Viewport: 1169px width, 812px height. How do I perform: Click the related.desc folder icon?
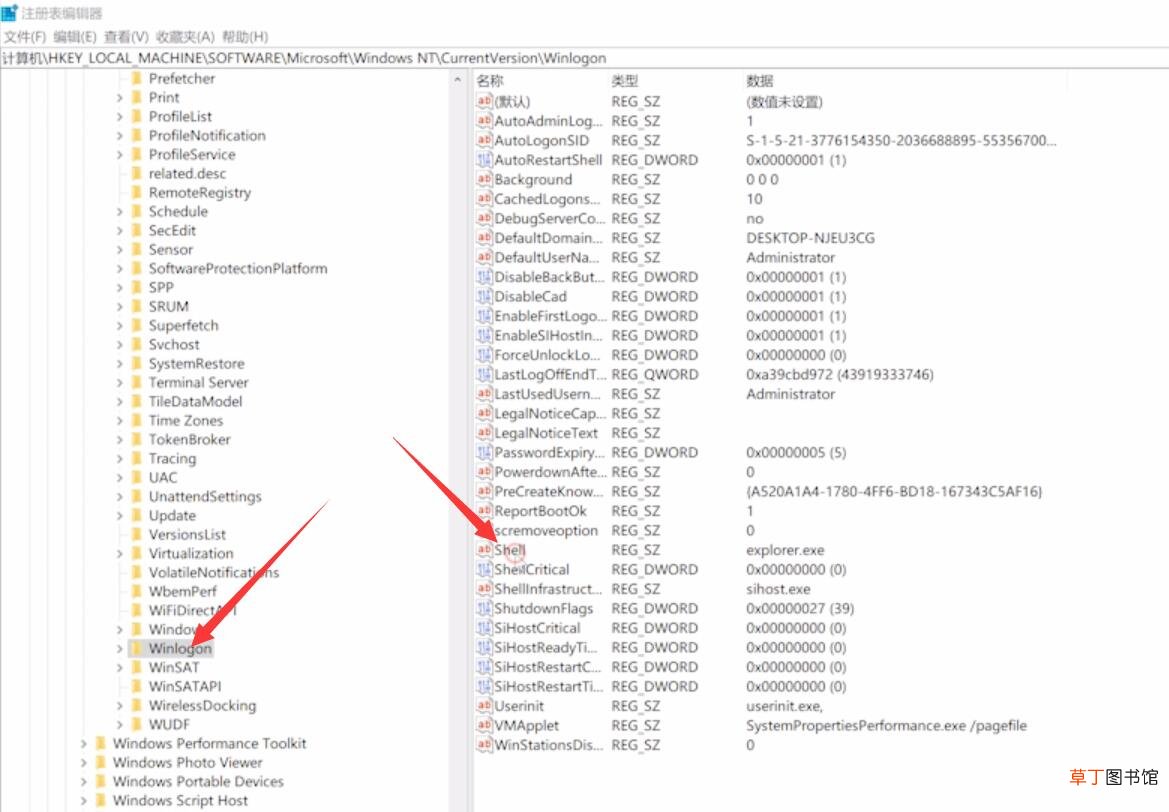[x=136, y=173]
